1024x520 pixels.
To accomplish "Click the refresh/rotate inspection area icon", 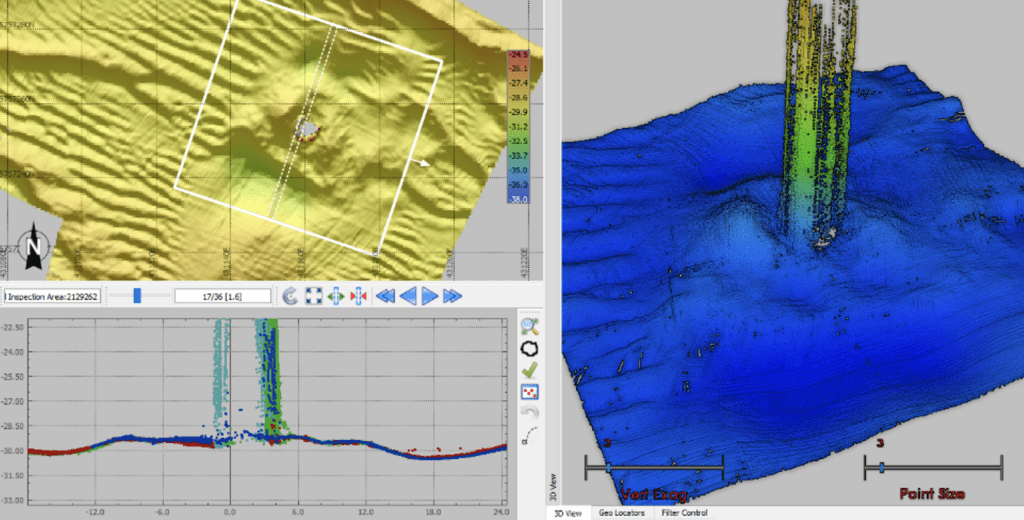I will [x=290, y=296].
